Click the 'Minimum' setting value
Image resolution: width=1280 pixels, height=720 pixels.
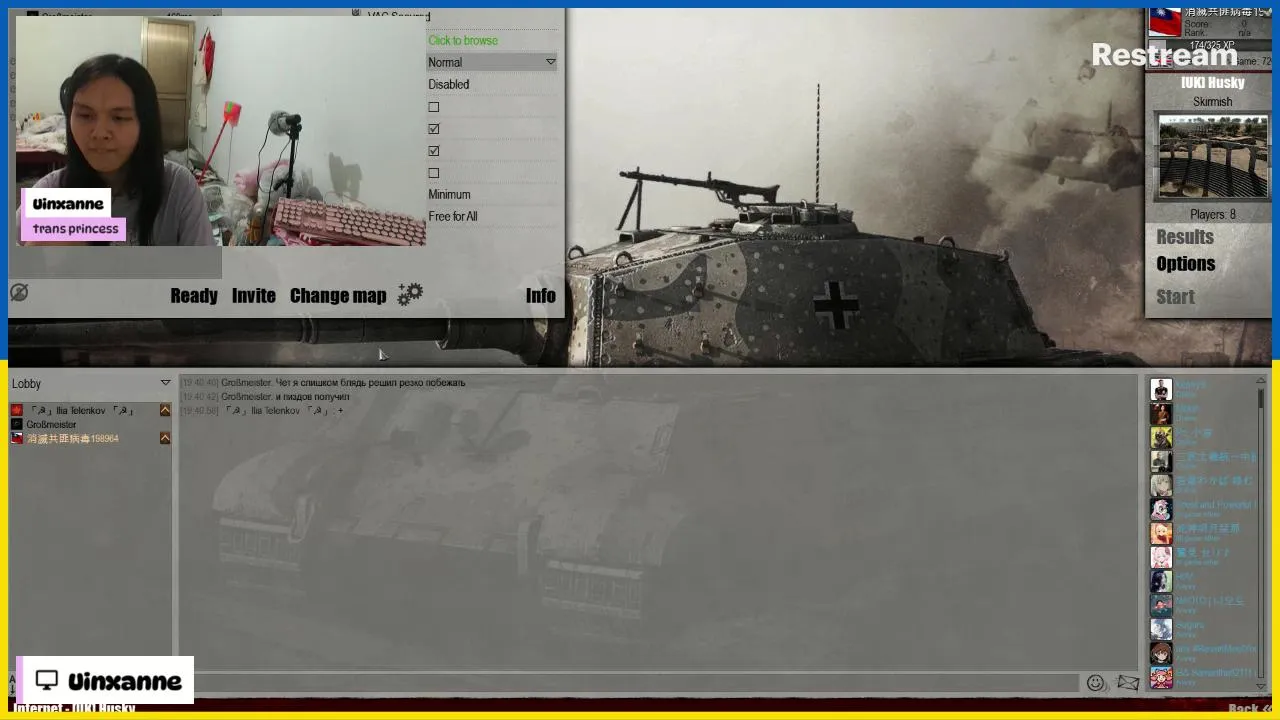[x=449, y=194]
